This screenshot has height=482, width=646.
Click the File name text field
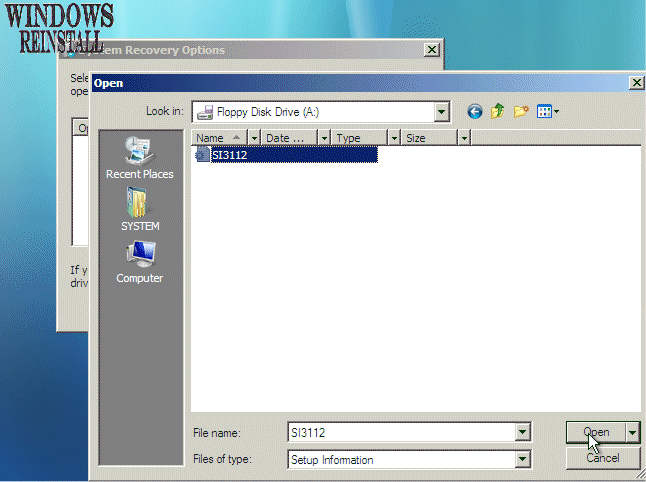click(400, 432)
